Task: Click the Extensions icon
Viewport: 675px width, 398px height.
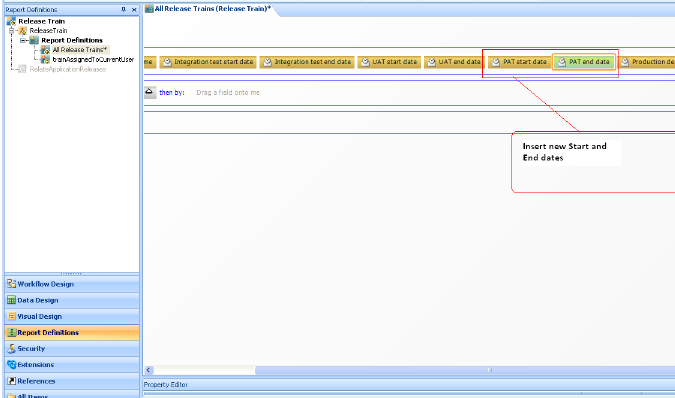Action: pyautogui.click(x=12, y=365)
